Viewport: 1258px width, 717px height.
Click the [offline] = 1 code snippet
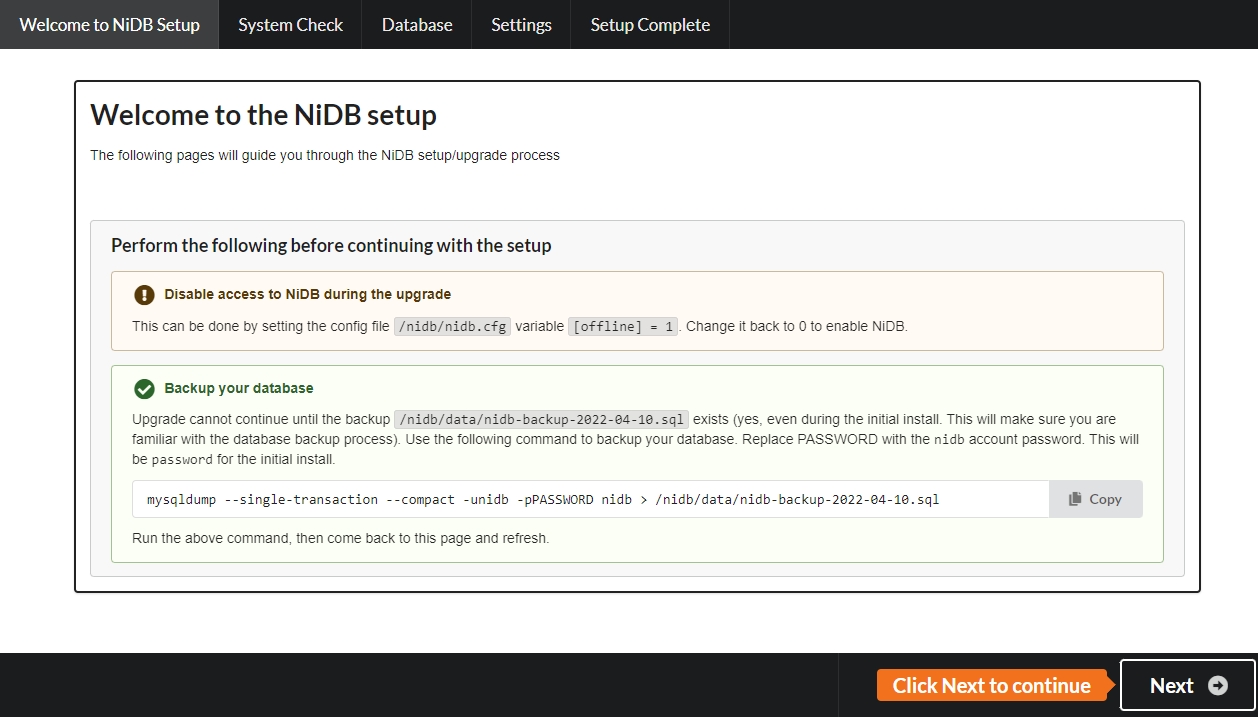pos(623,326)
